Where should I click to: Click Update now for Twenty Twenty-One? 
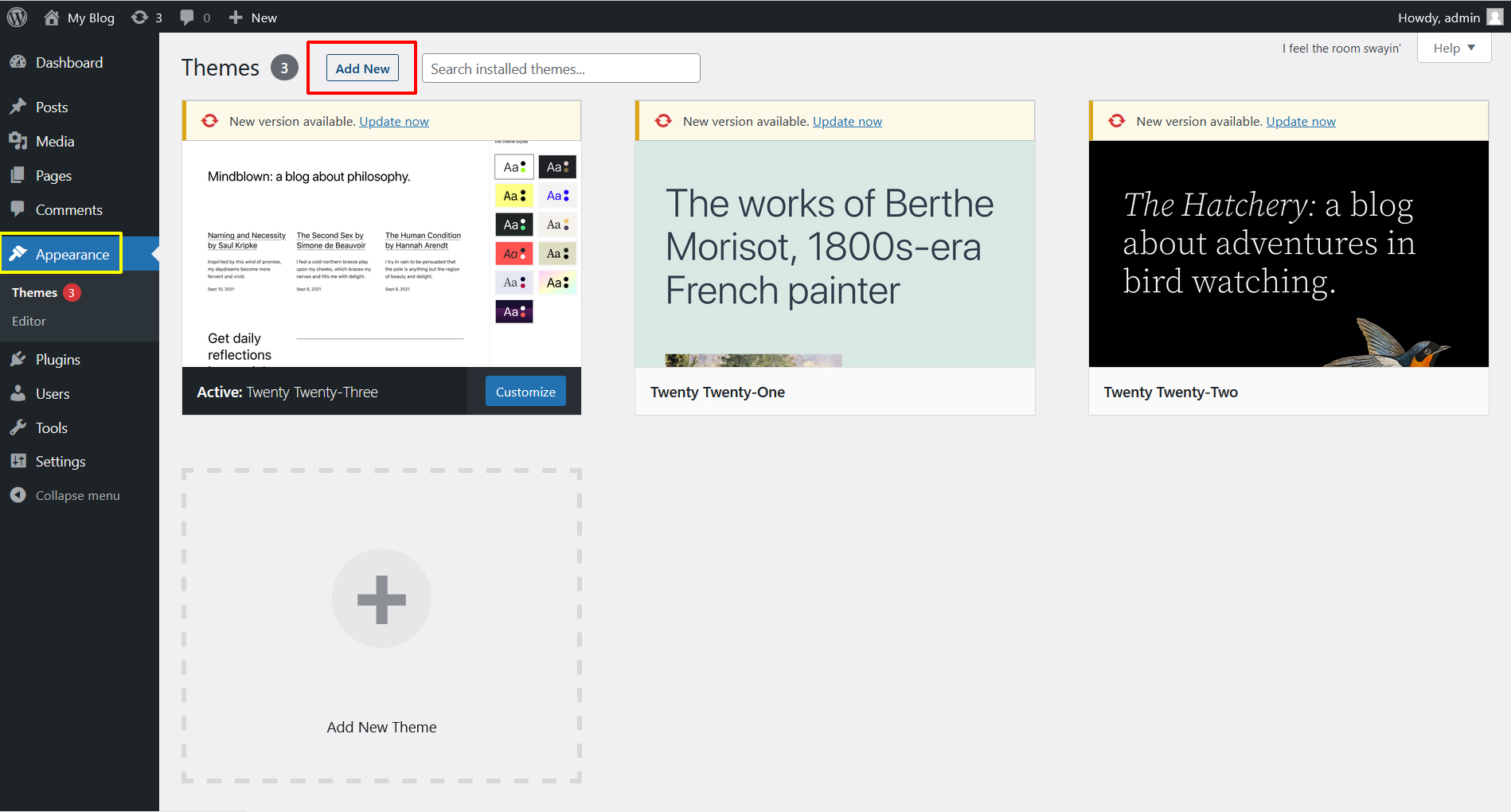click(x=847, y=122)
